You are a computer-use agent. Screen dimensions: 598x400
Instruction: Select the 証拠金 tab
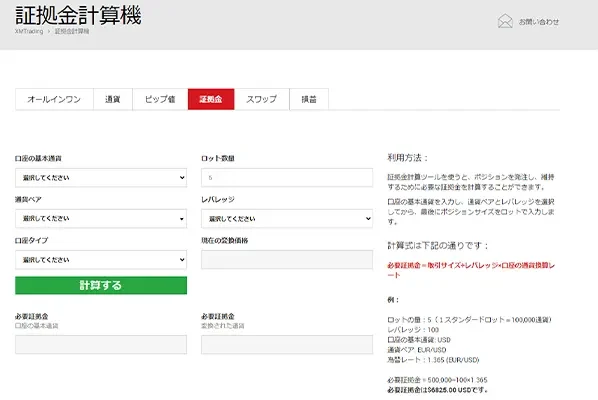[211, 99]
